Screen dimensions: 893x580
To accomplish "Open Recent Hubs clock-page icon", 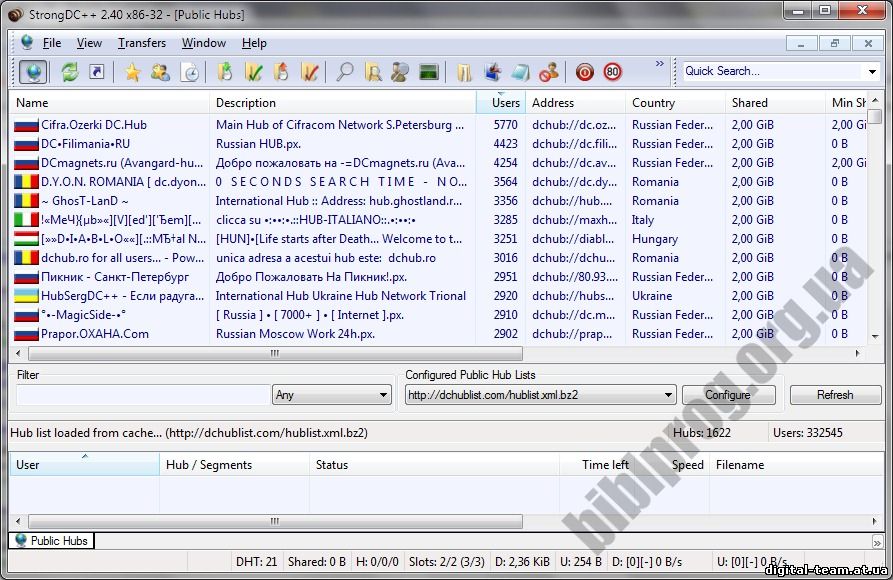I will [x=190, y=72].
